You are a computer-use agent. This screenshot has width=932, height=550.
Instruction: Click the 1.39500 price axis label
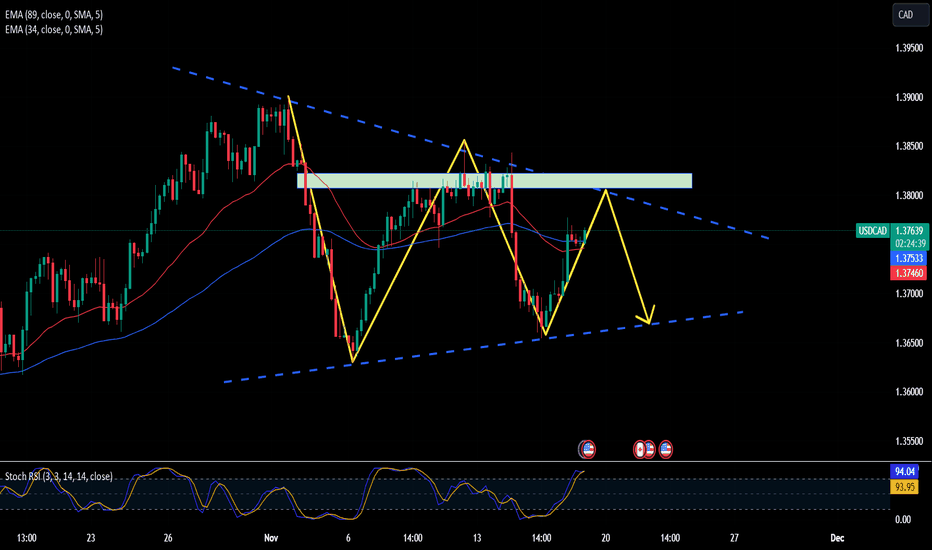(909, 48)
